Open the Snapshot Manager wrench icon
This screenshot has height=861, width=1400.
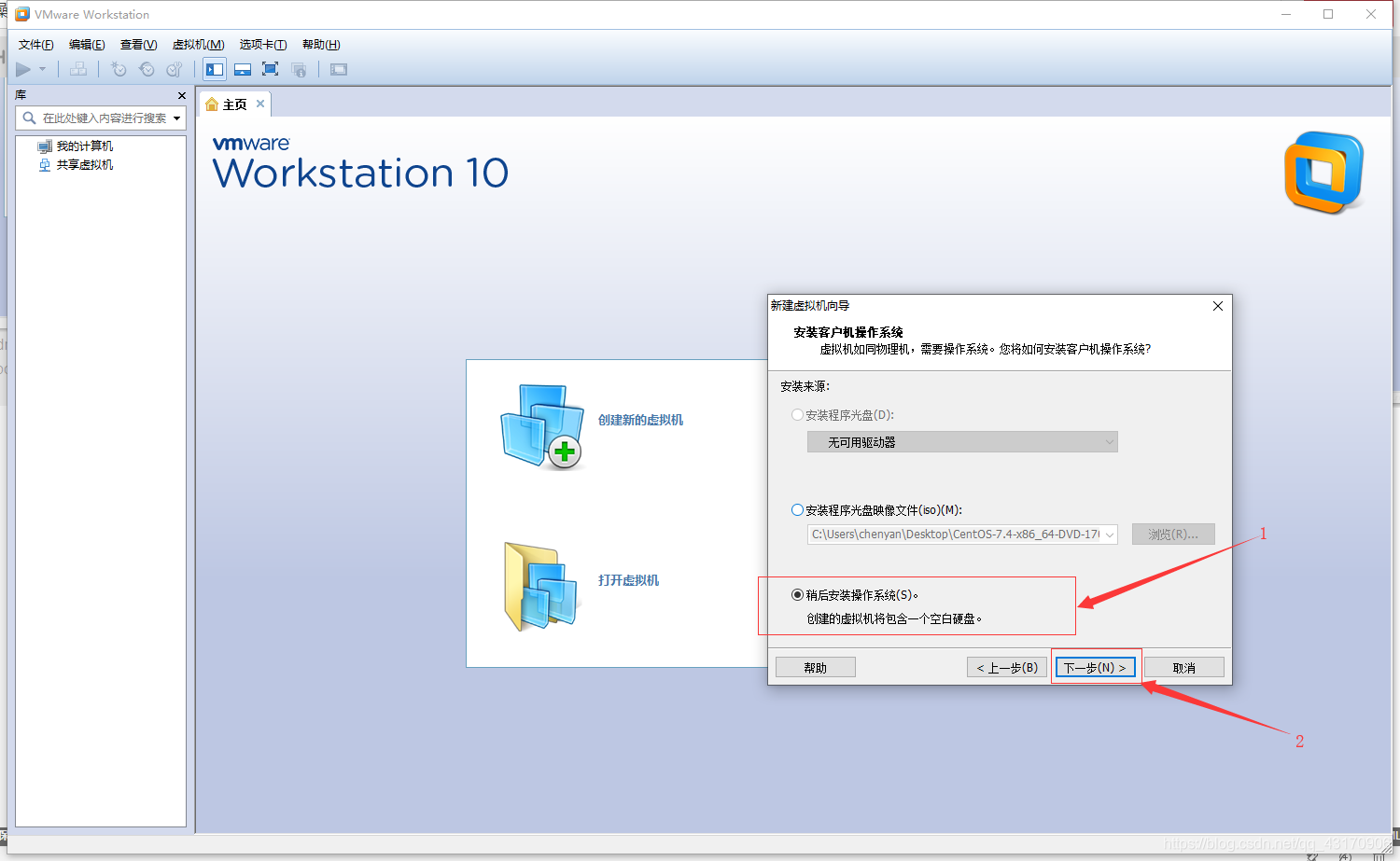(x=175, y=69)
